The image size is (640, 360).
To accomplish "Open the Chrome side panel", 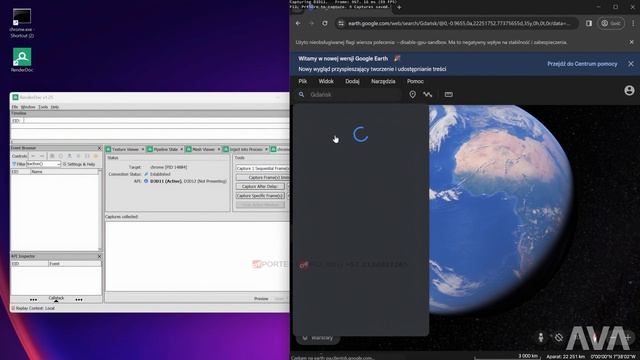I will (589, 23).
